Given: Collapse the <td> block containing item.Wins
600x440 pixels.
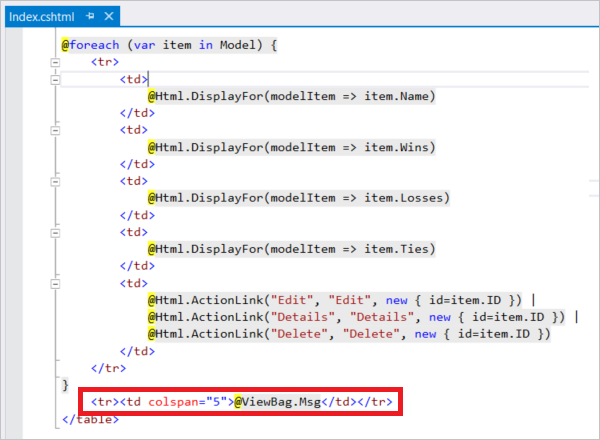Looking at the screenshot, I should point(55,130).
